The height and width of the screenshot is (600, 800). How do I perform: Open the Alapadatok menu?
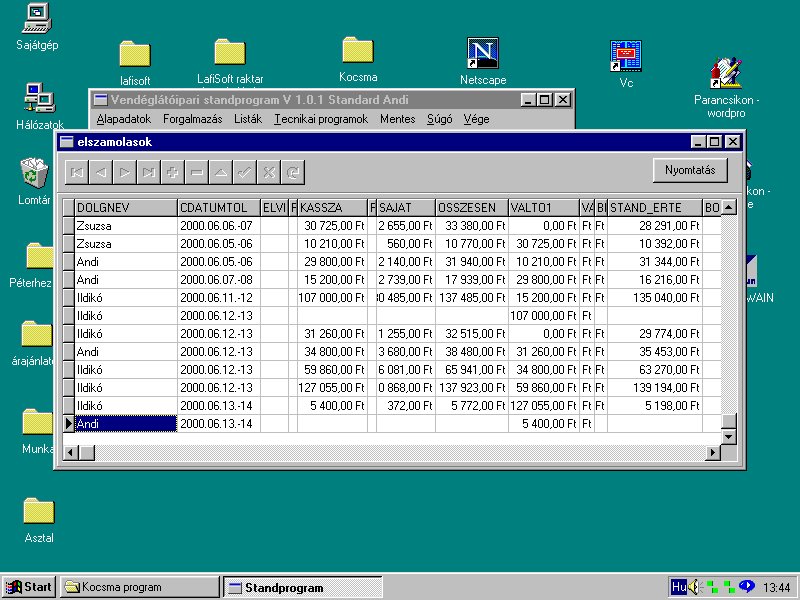[123, 119]
